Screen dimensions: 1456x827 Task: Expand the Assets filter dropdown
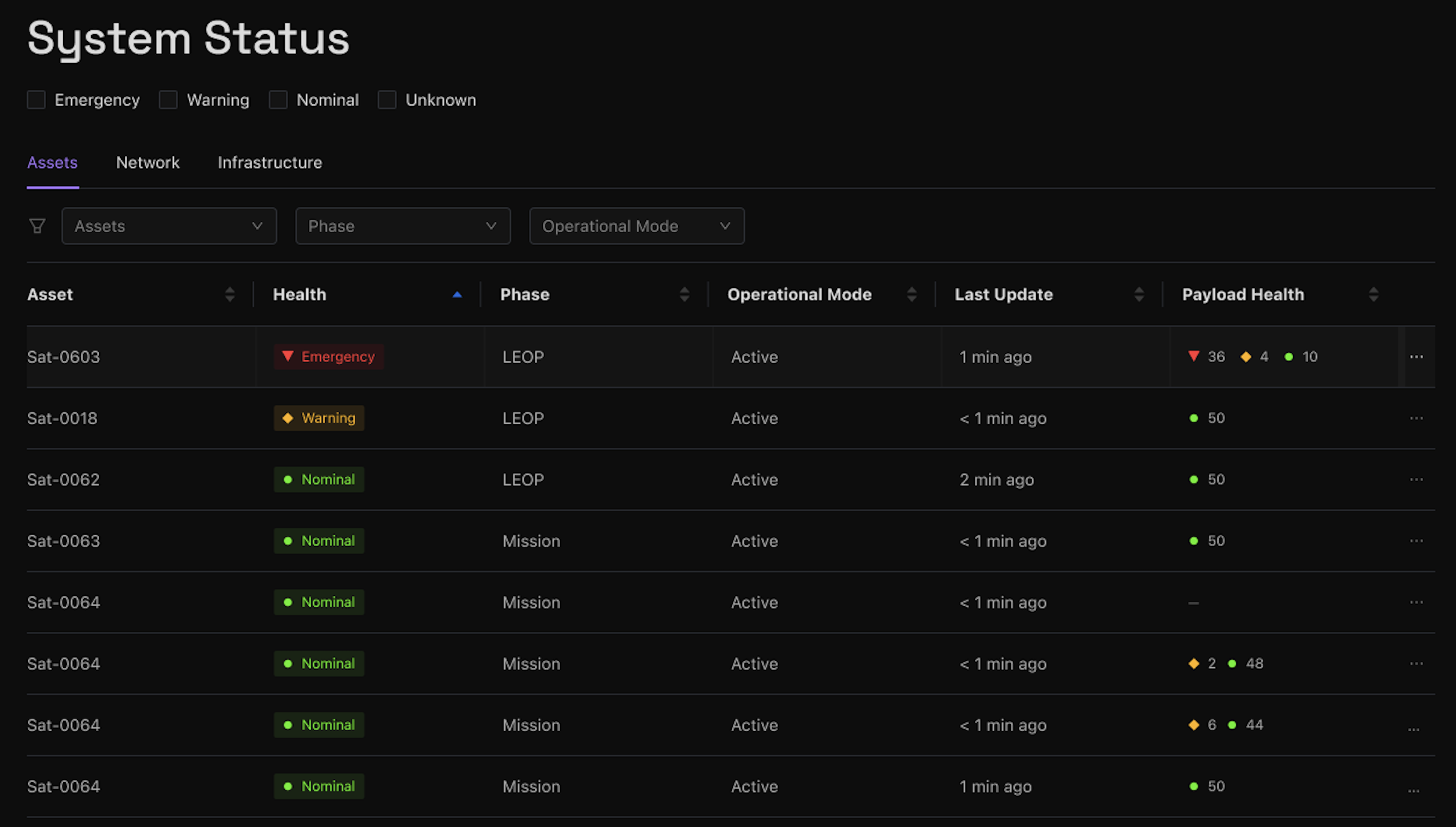pyautogui.click(x=169, y=226)
